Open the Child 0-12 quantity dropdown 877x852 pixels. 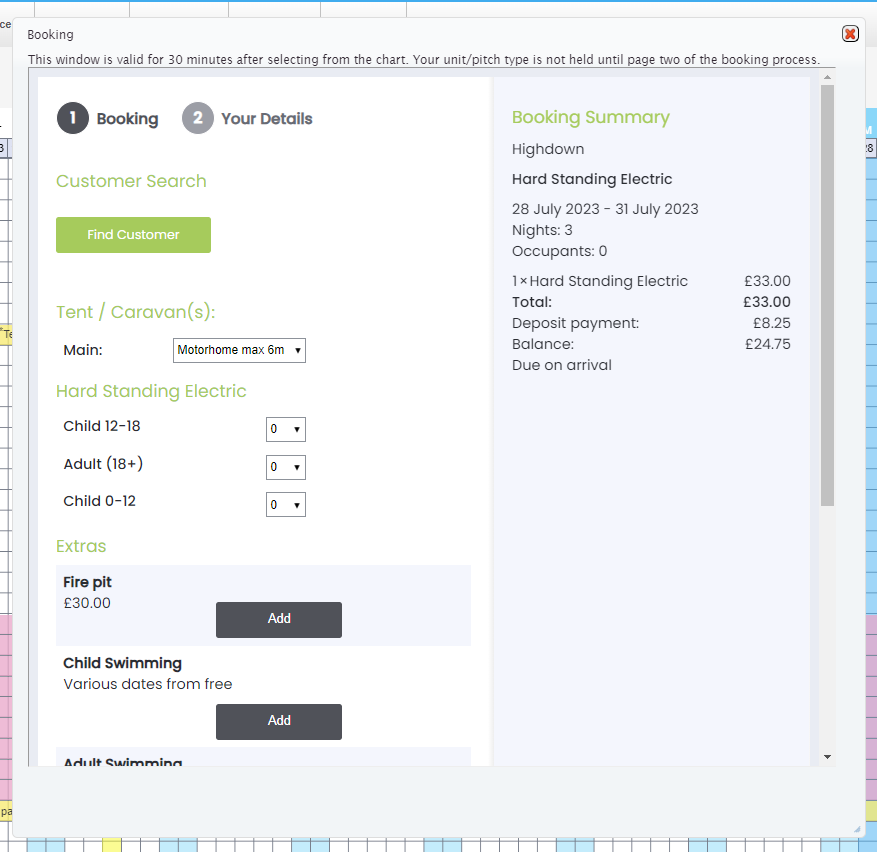coord(285,505)
